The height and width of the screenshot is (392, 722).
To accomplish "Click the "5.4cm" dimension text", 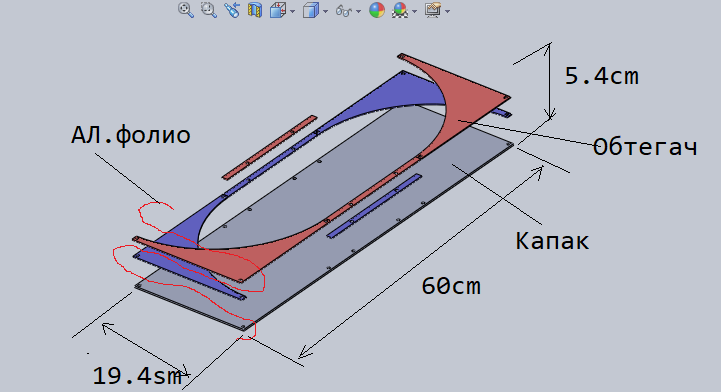I will (601, 76).
